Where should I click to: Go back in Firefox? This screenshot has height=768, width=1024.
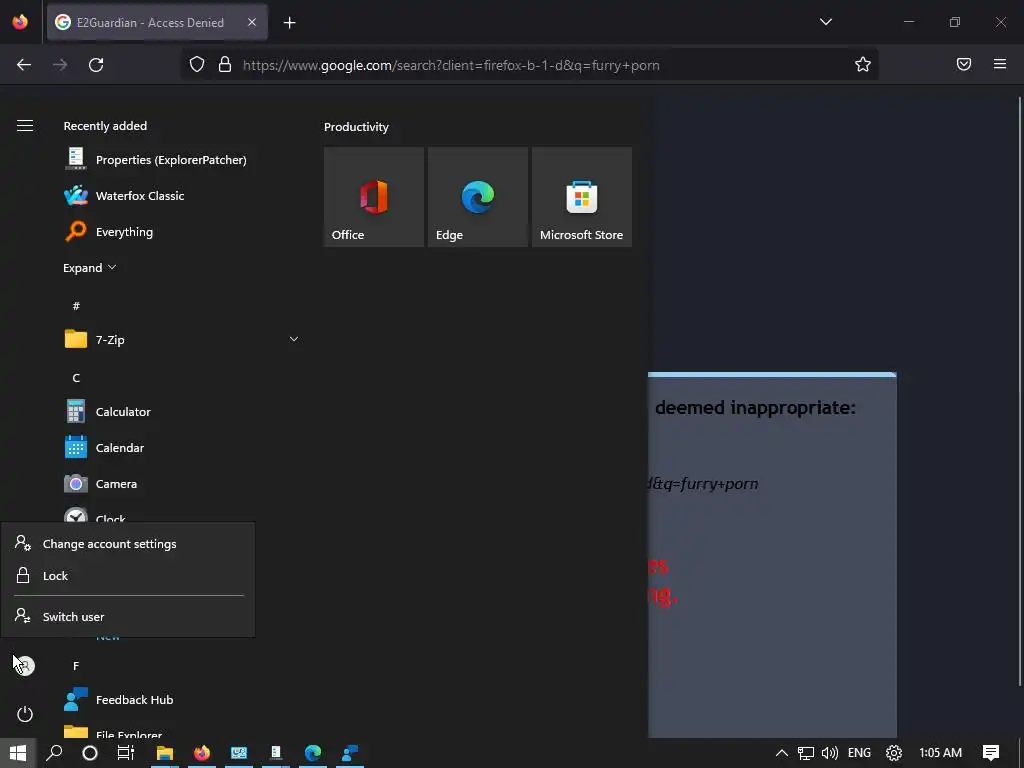pos(24,65)
